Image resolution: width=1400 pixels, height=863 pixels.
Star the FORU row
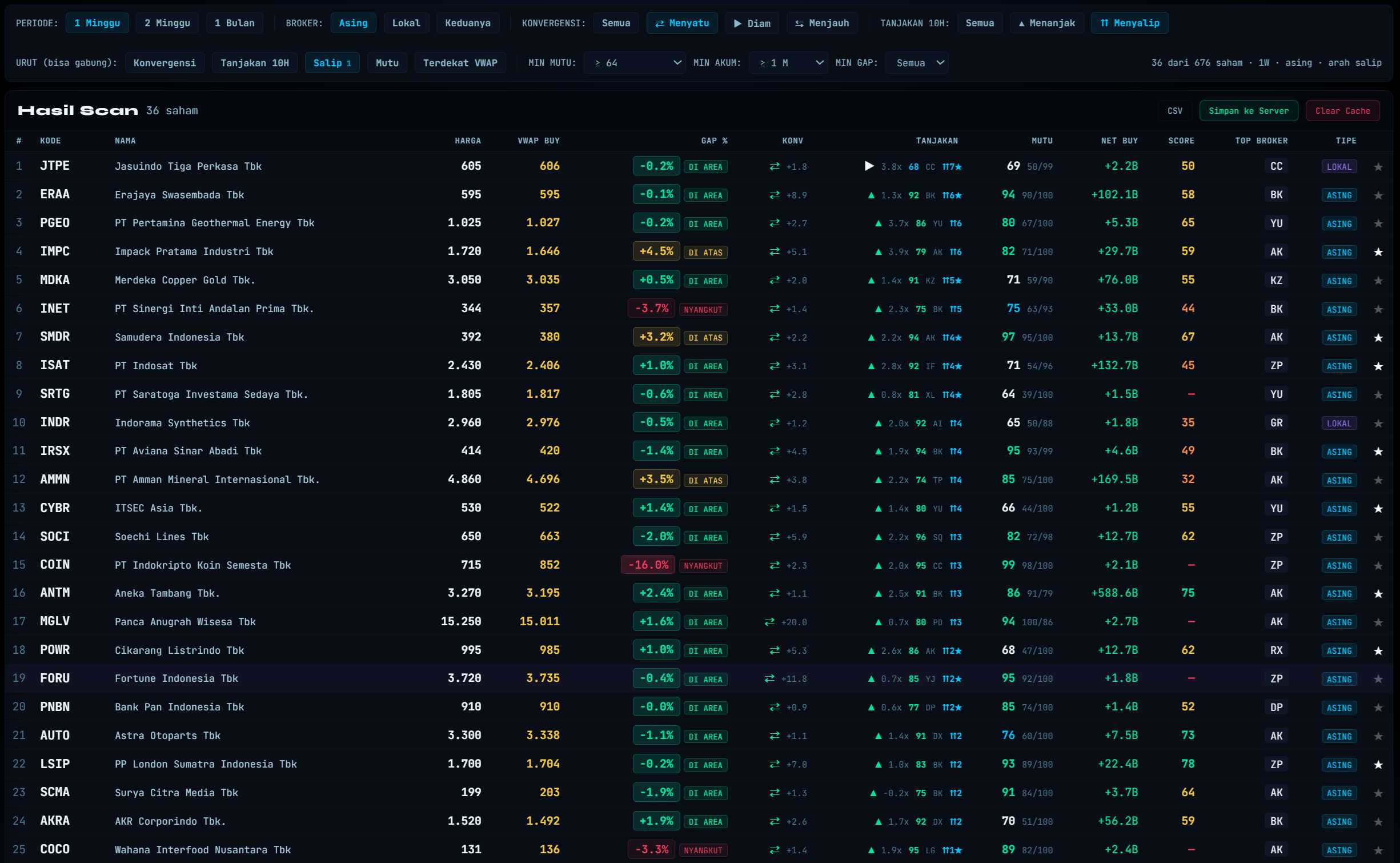[1378, 679]
